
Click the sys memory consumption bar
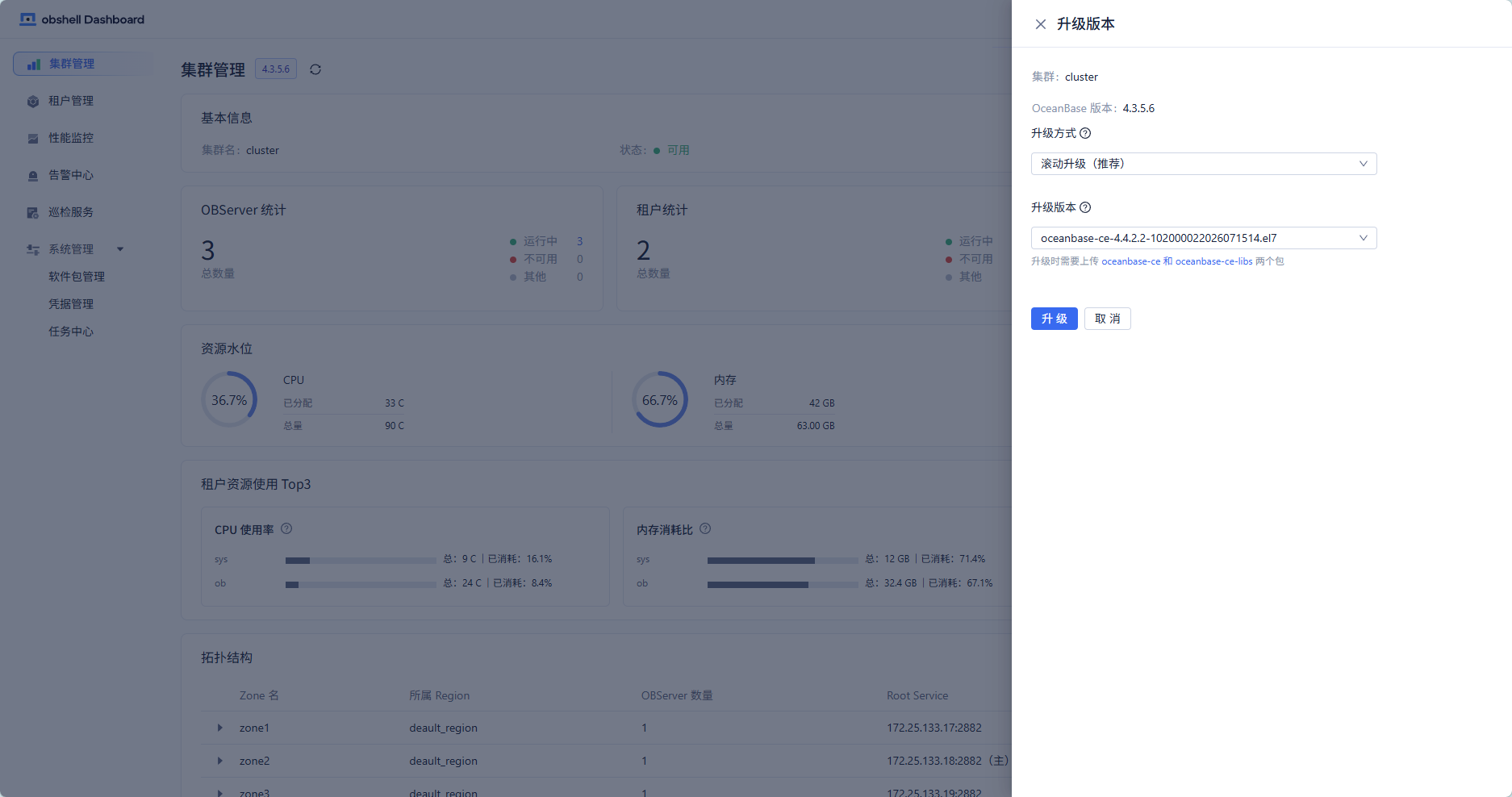783,560
